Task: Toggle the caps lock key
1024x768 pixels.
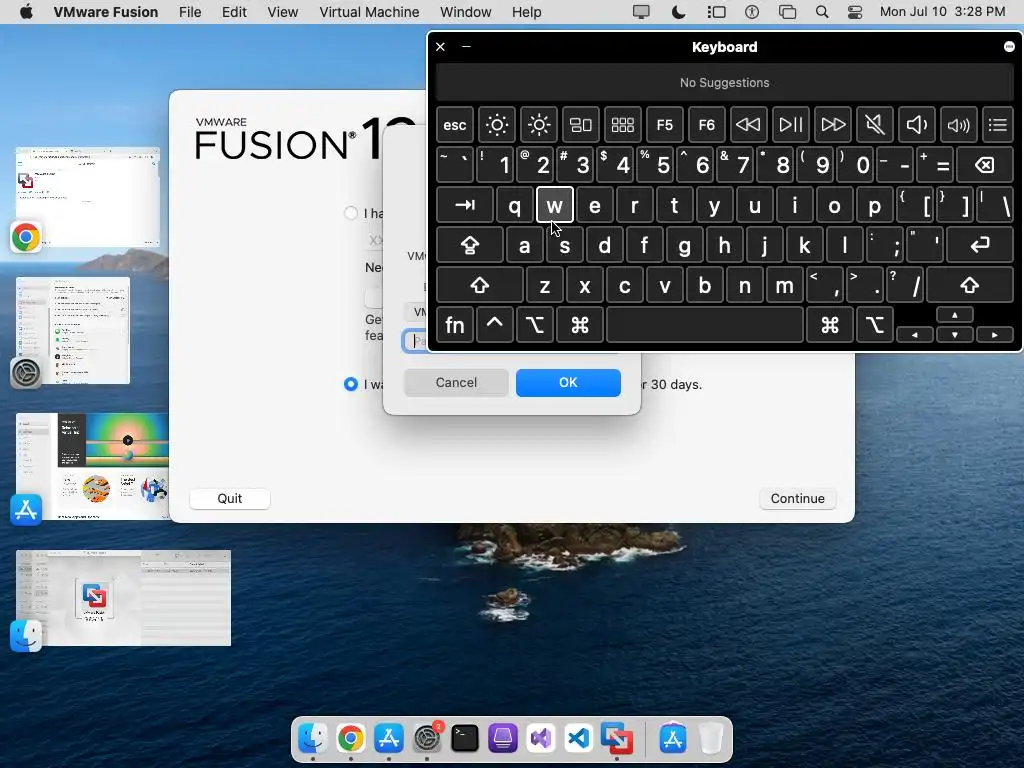Action: click(470, 245)
